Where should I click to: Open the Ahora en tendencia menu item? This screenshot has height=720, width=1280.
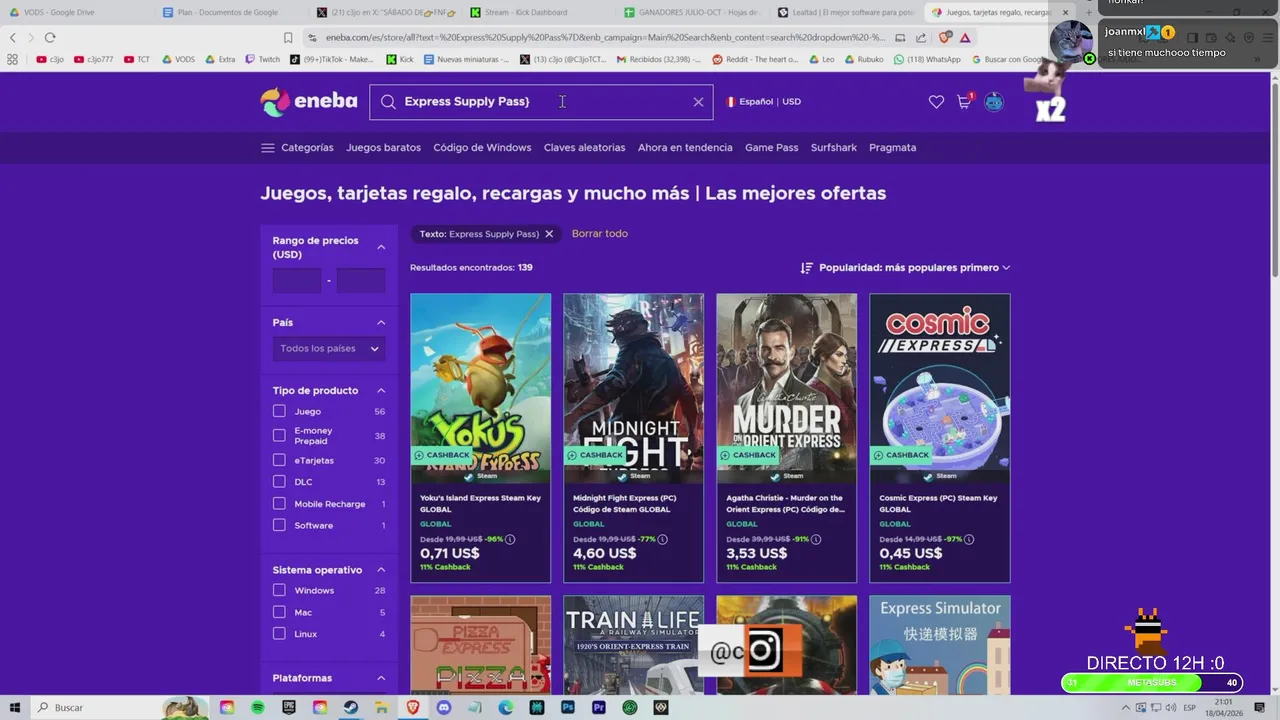[x=685, y=148]
